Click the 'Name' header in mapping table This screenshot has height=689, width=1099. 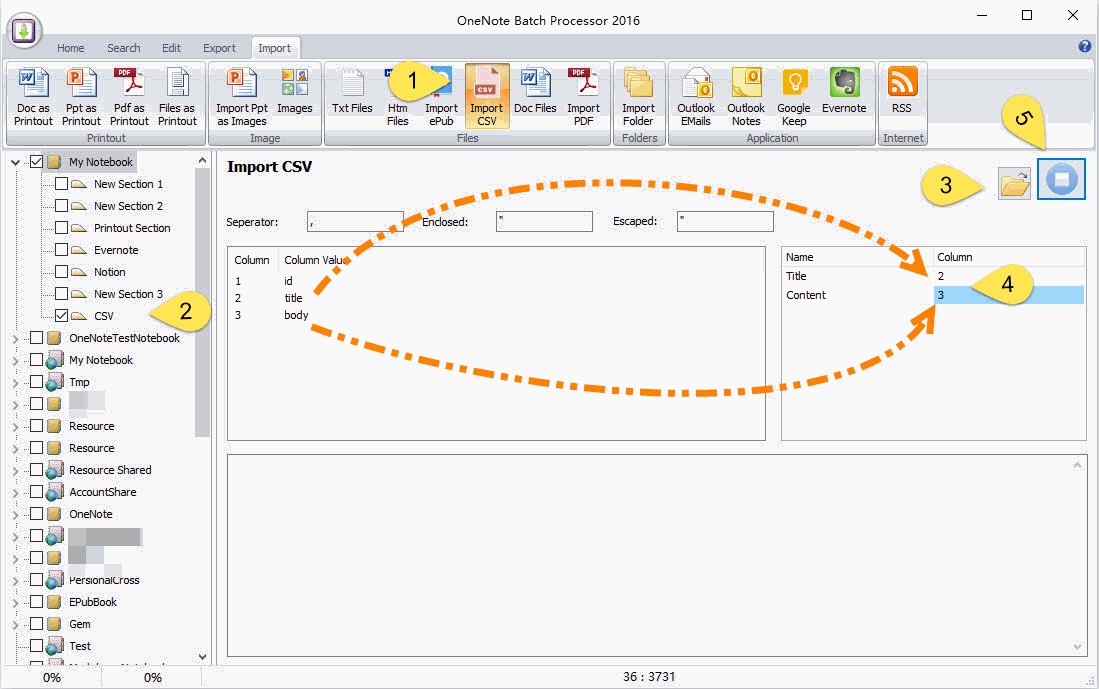click(800, 257)
